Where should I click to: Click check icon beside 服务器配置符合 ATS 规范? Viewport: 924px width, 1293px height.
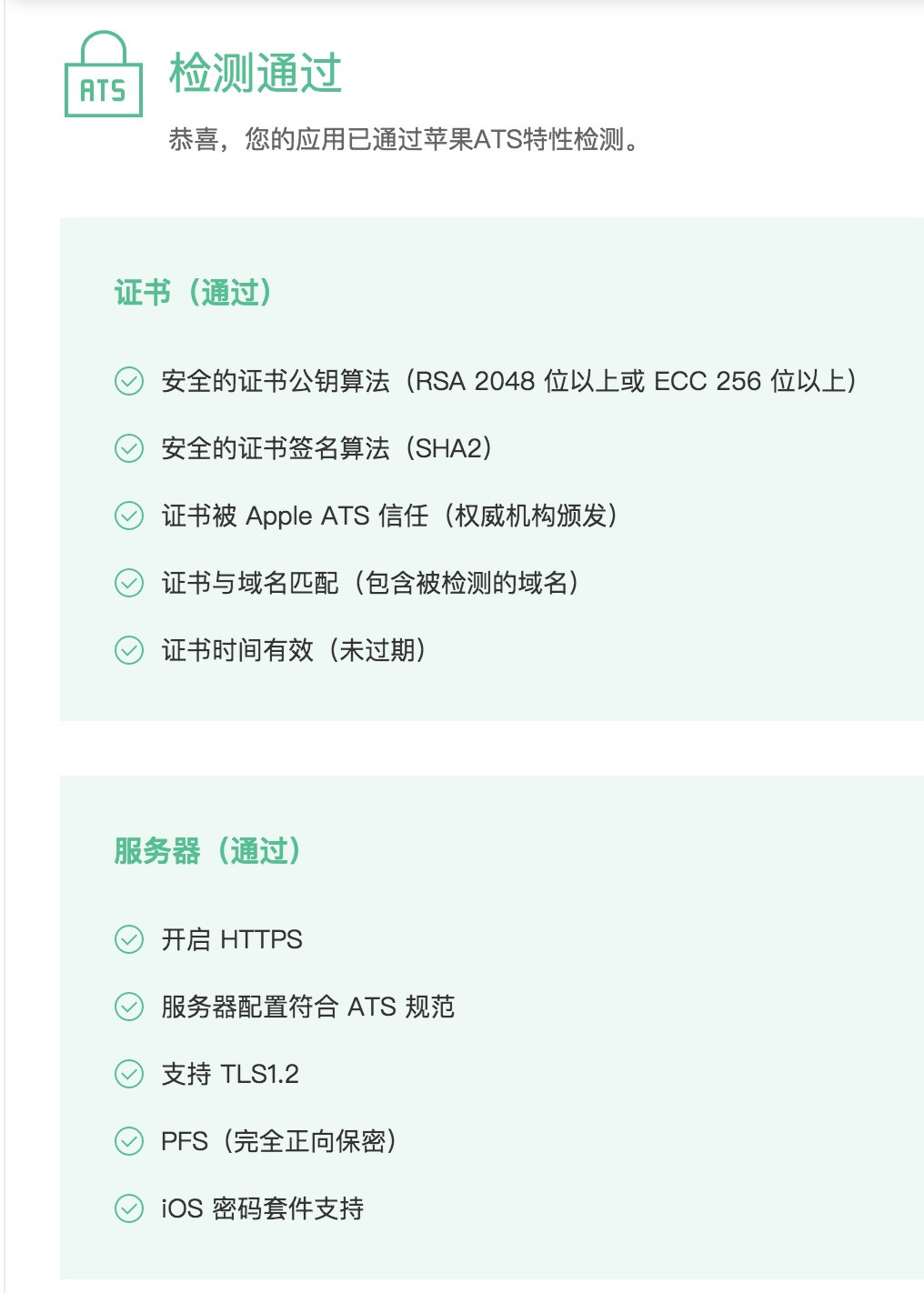[x=129, y=1007]
